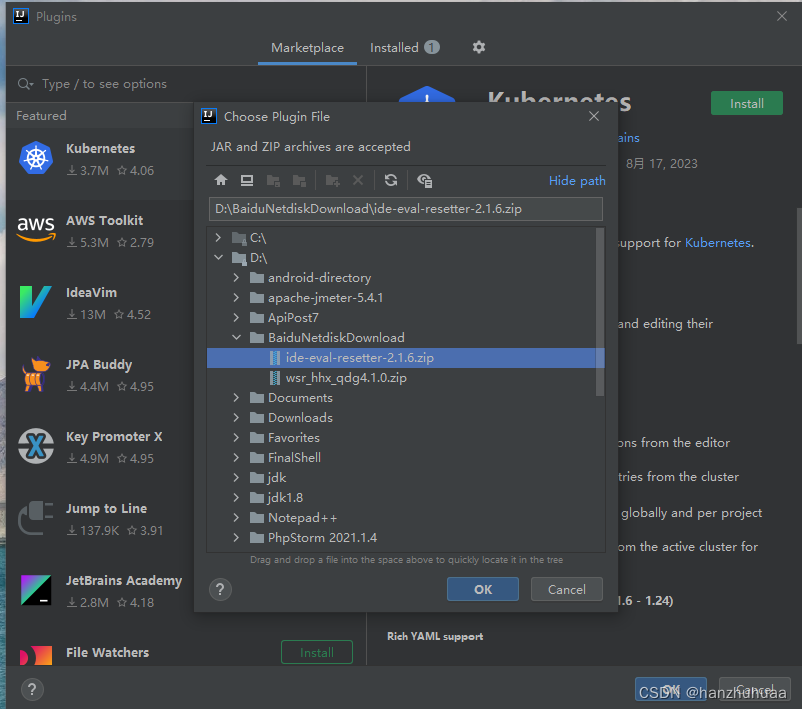The height and width of the screenshot is (709, 802).
Task: Select the Kubernetes plugin icon in list
Action: (x=36, y=158)
